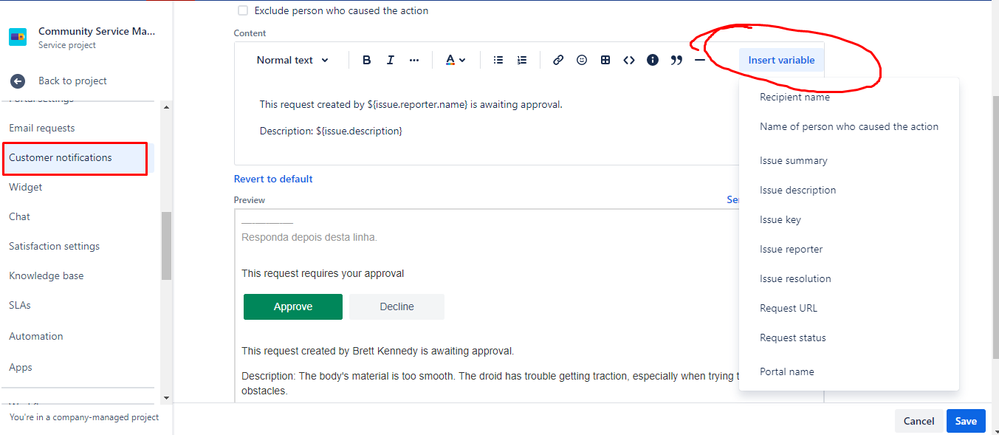Click the Approve button in preview
Viewport: 999px width, 435px height.
pyautogui.click(x=293, y=306)
